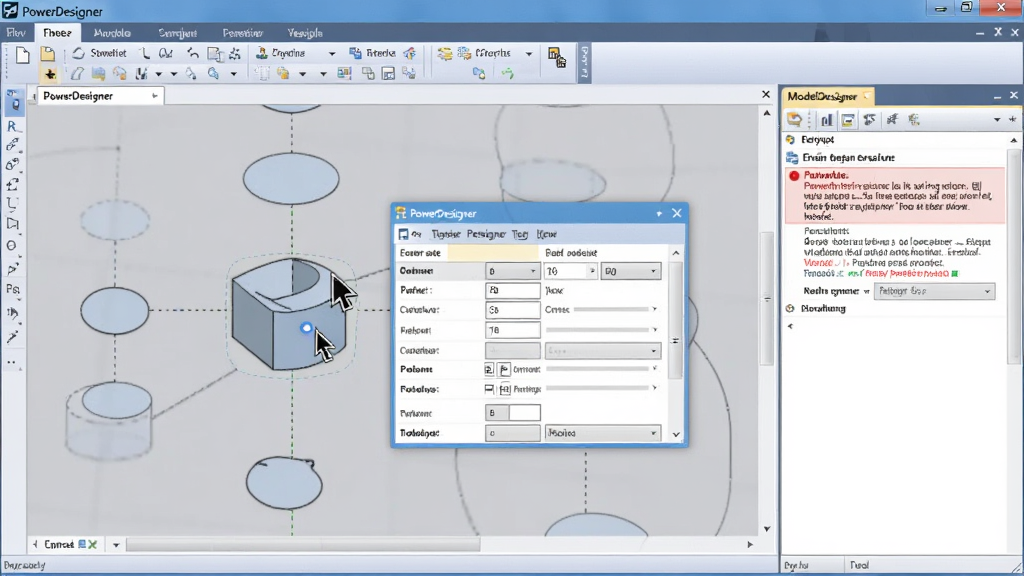Viewport: 1024px width, 576px height.
Task: Click the green X next to the Cmreat tab
Action: point(93,544)
